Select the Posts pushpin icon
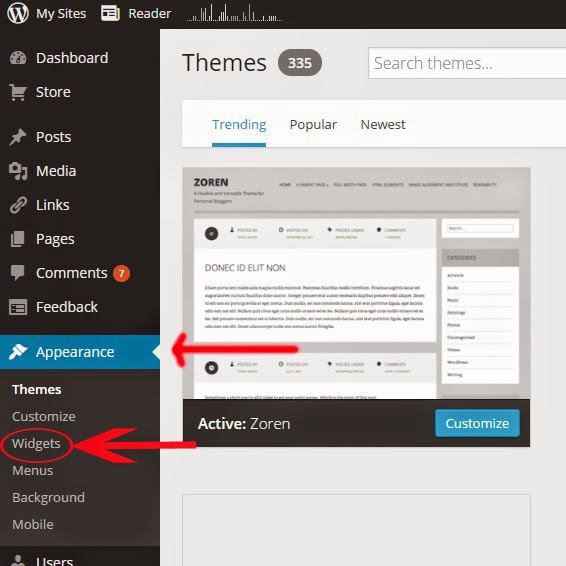Viewport: 566px width, 566px height. [18, 137]
